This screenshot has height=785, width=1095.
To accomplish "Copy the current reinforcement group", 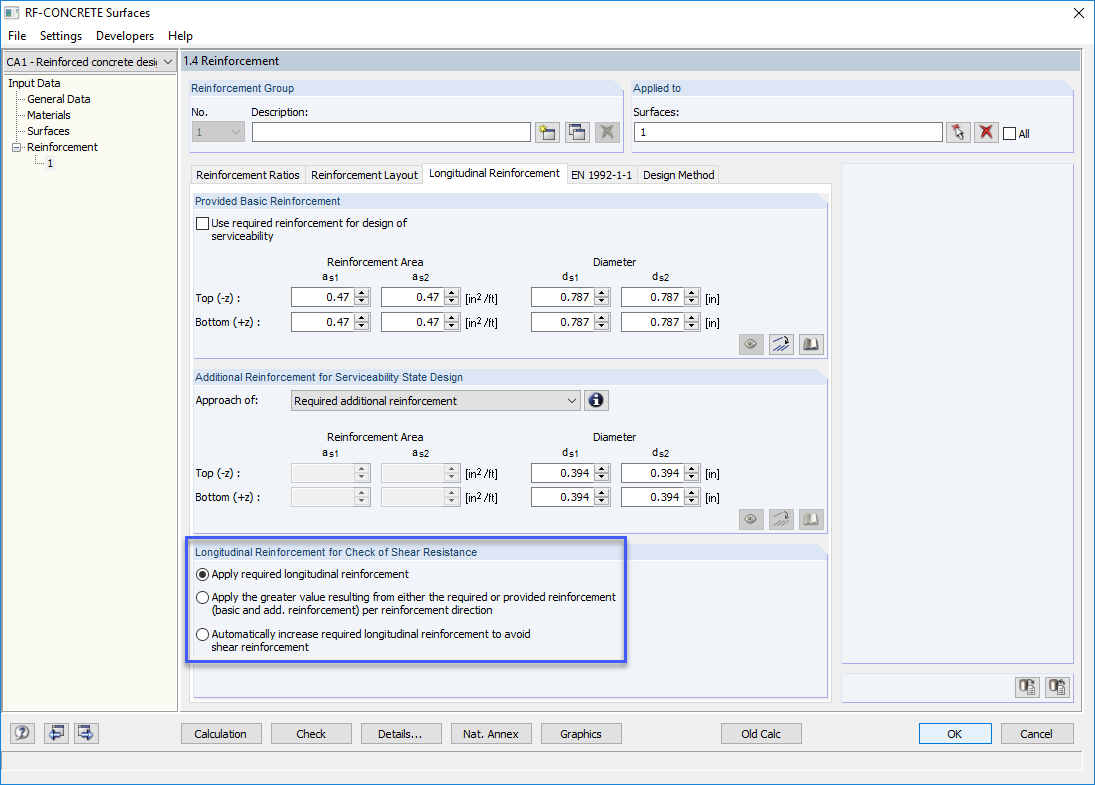I will point(577,131).
